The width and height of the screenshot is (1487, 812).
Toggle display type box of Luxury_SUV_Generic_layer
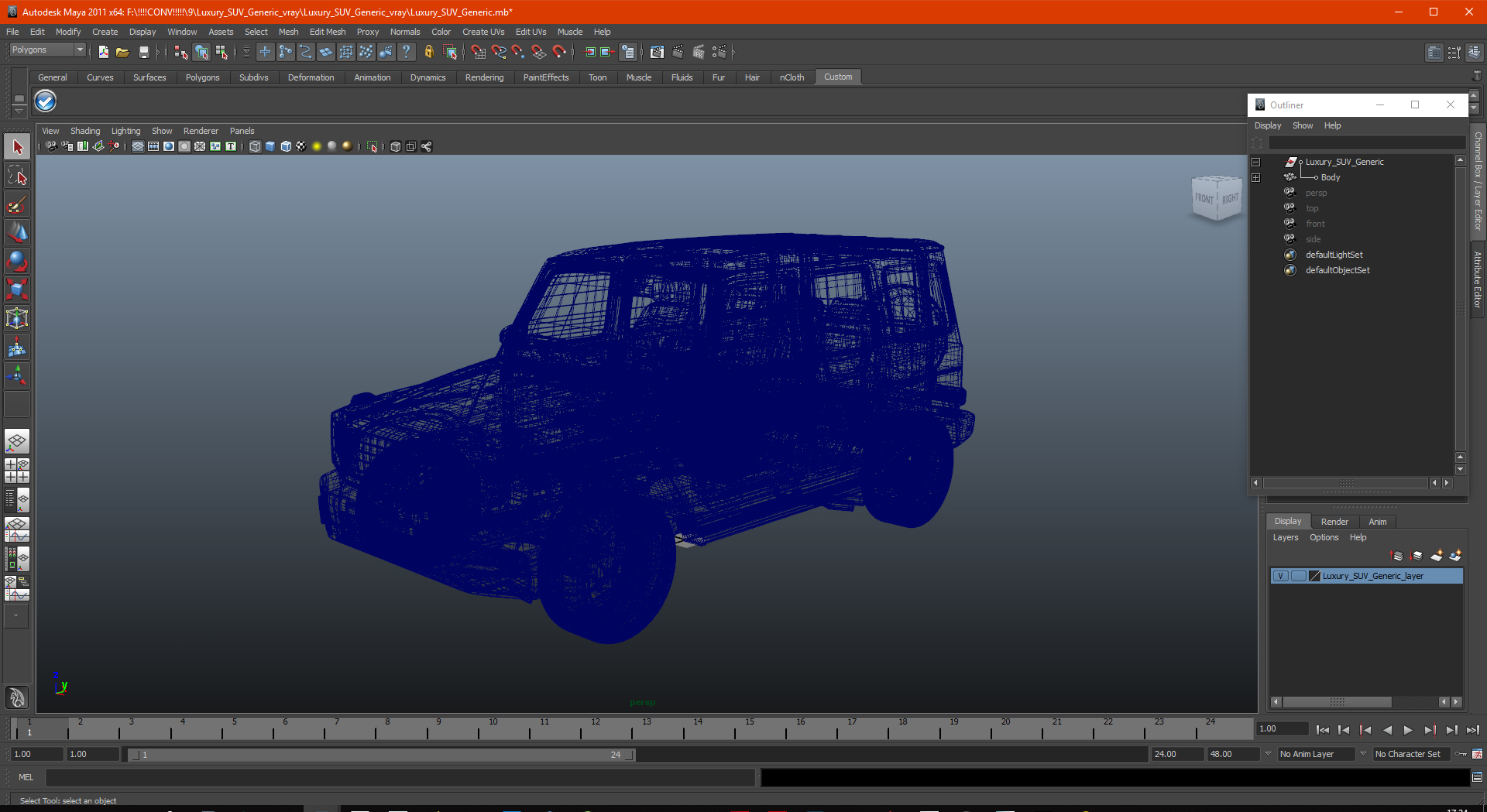(1298, 576)
